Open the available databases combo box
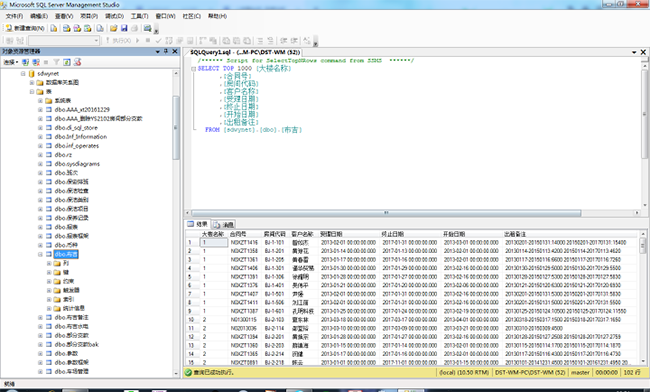The height and width of the screenshot is (392, 650). click(64, 41)
